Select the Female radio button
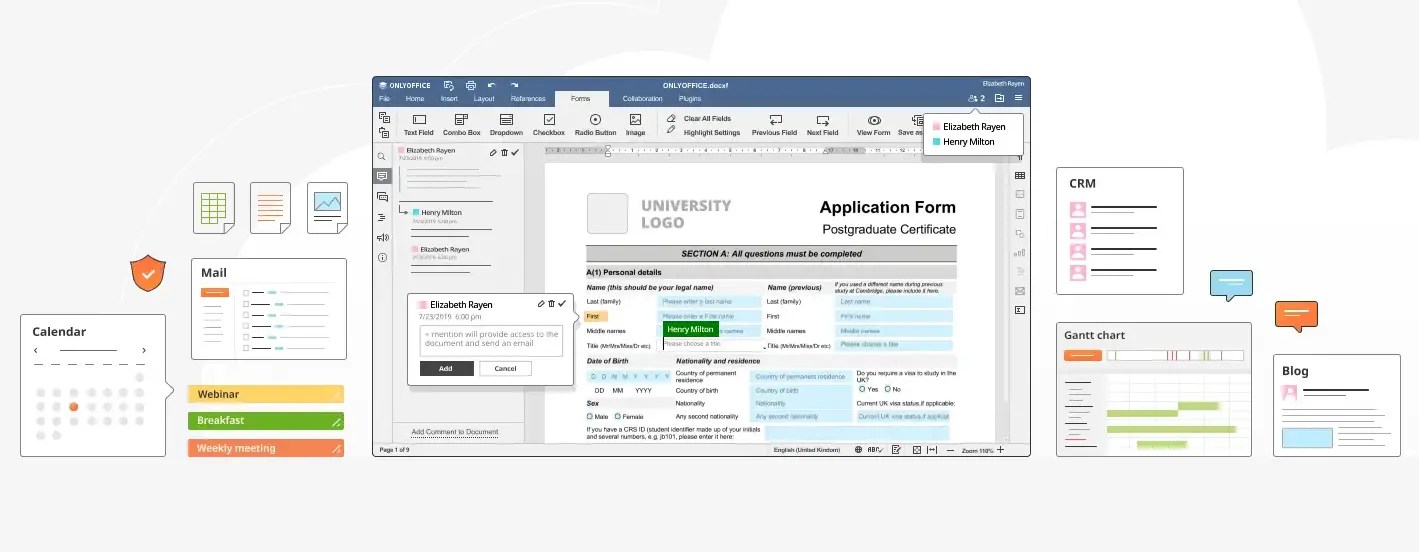Image resolution: width=1419 pixels, height=552 pixels. tap(618, 416)
